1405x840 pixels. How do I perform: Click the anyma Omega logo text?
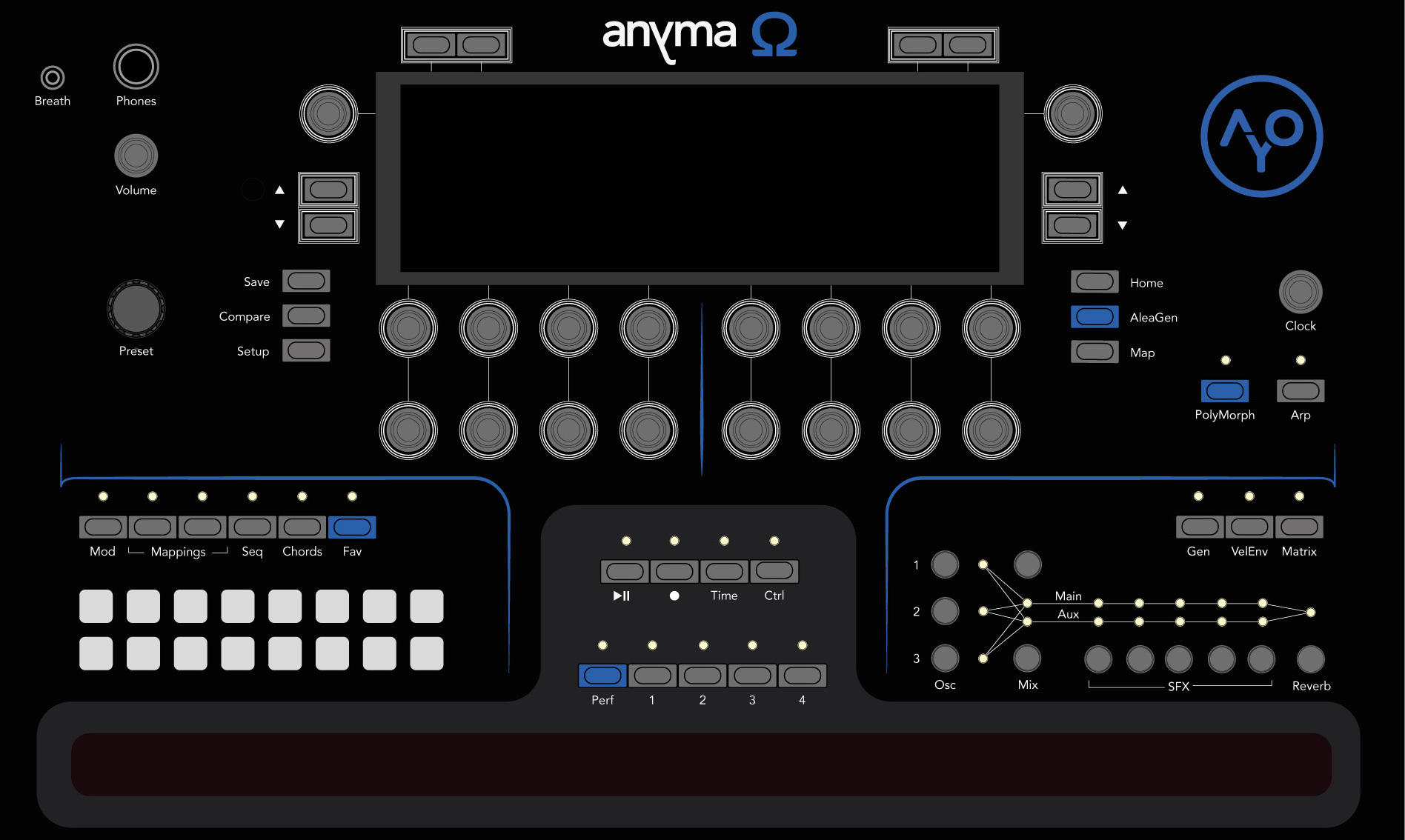pos(700,37)
